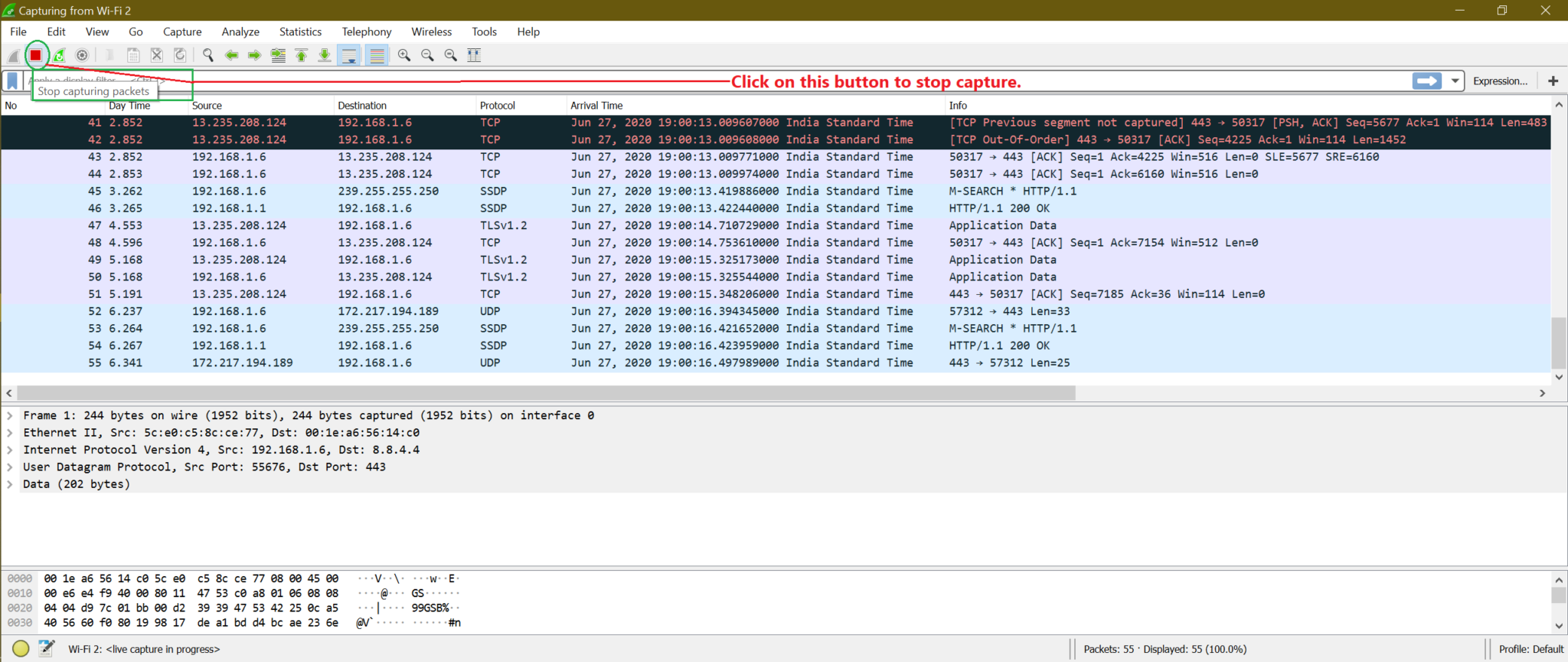Sort by the Destination column header

click(x=405, y=106)
